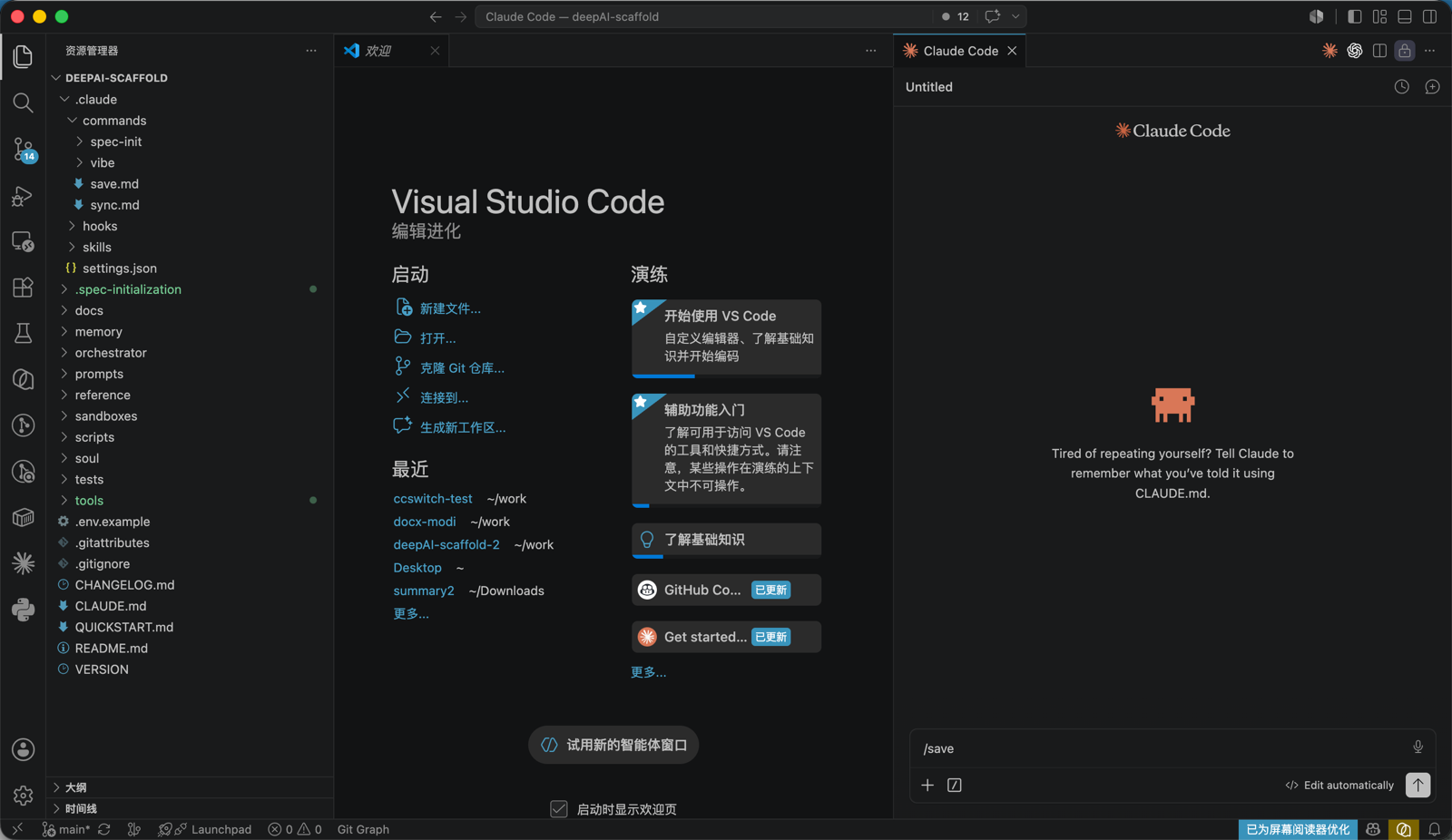This screenshot has height=840, width=1452.
Task: Start new conversation with plus bubble icon
Action: click(1432, 87)
